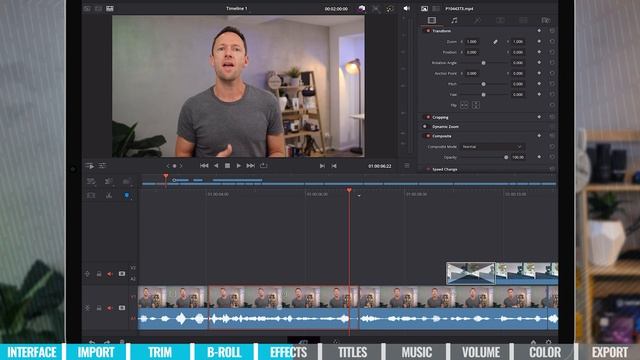Open the File tab in the Inspector
The width and height of the screenshot is (640, 360).
(x=546, y=20)
